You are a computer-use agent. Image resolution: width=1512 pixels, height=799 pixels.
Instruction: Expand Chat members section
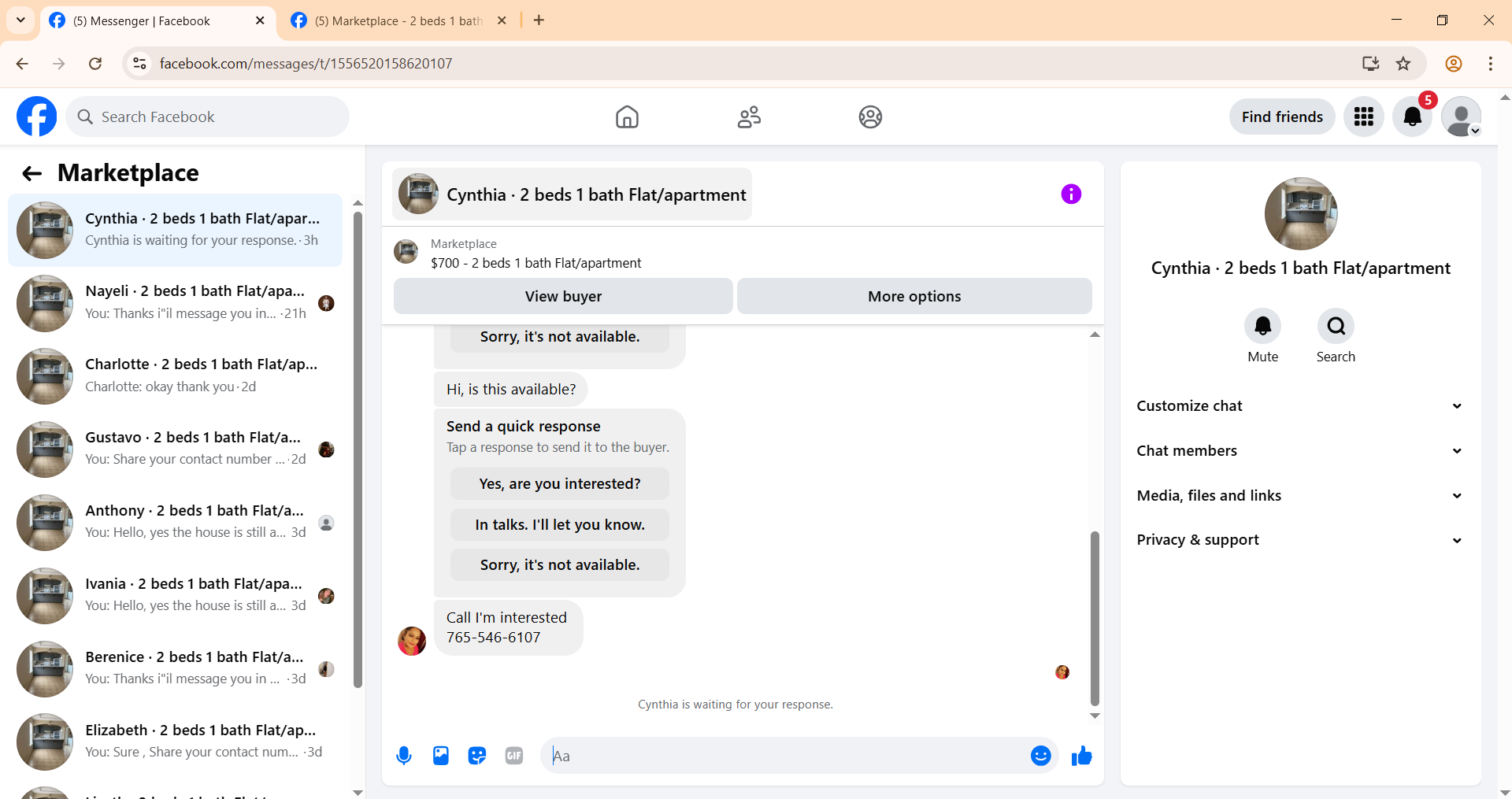[1299, 451]
